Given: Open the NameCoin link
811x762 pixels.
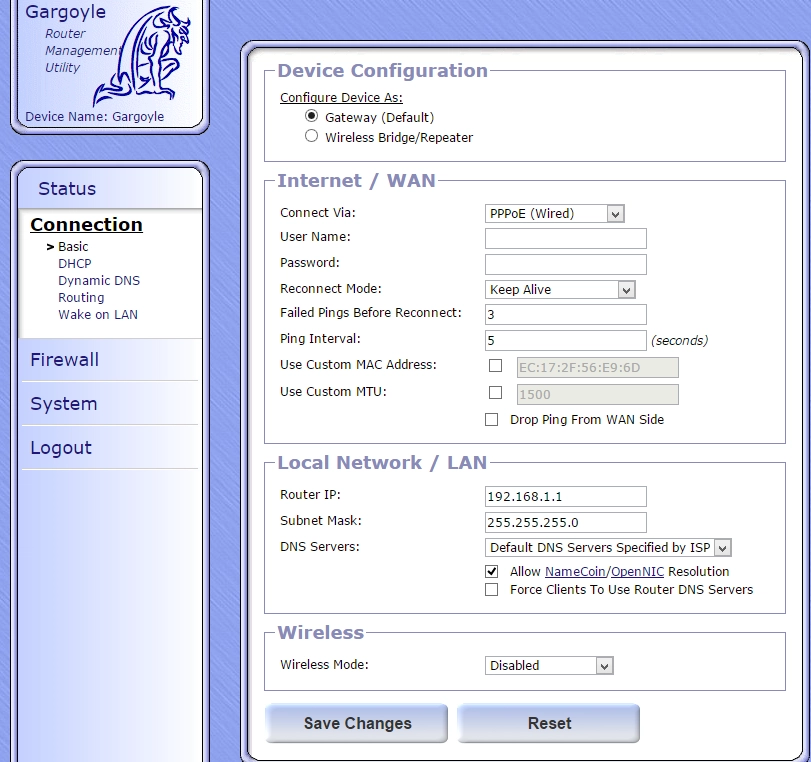Looking at the screenshot, I should point(575,572).
